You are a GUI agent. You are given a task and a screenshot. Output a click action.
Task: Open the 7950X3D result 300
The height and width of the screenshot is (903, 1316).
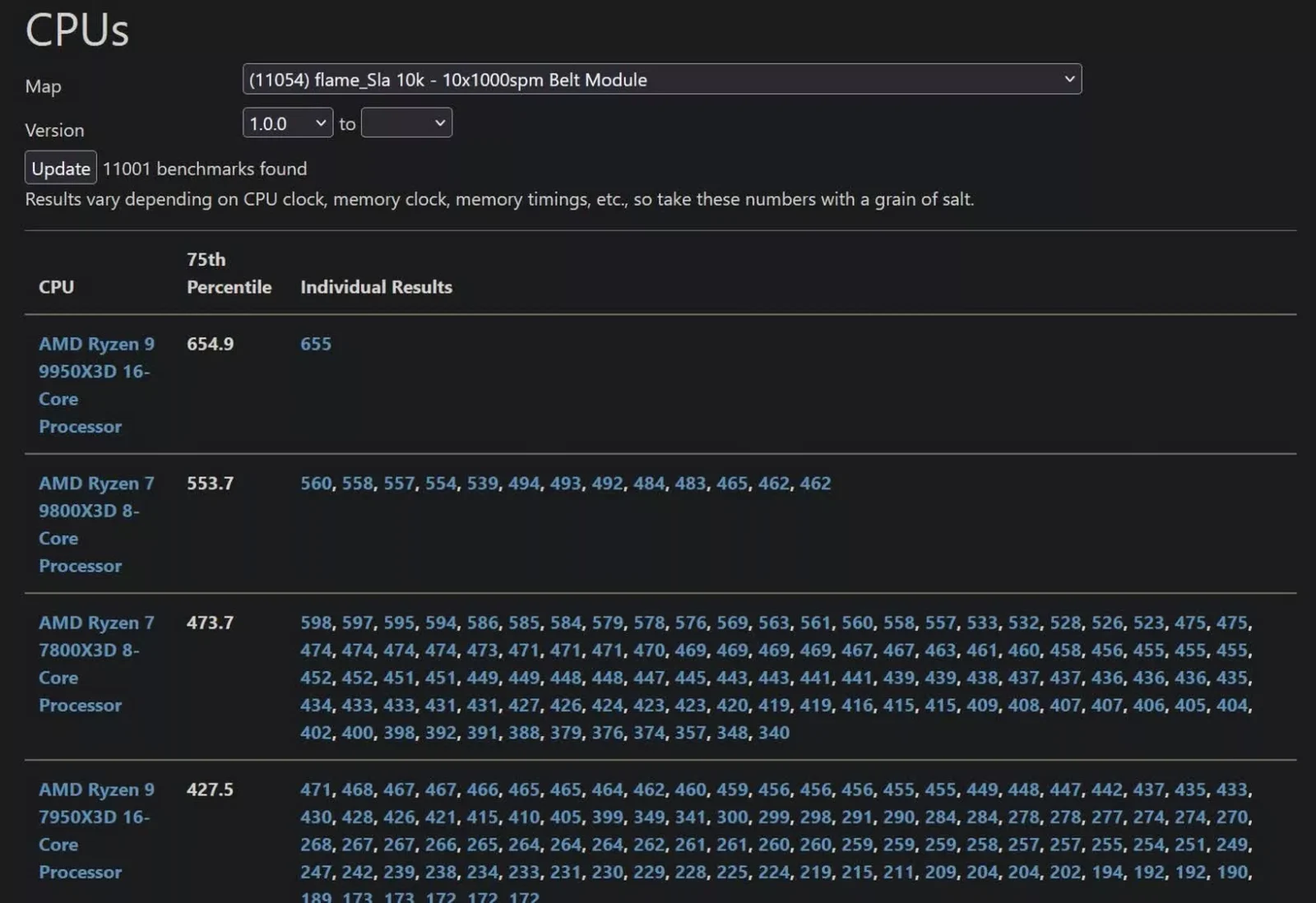pos(732,817)
